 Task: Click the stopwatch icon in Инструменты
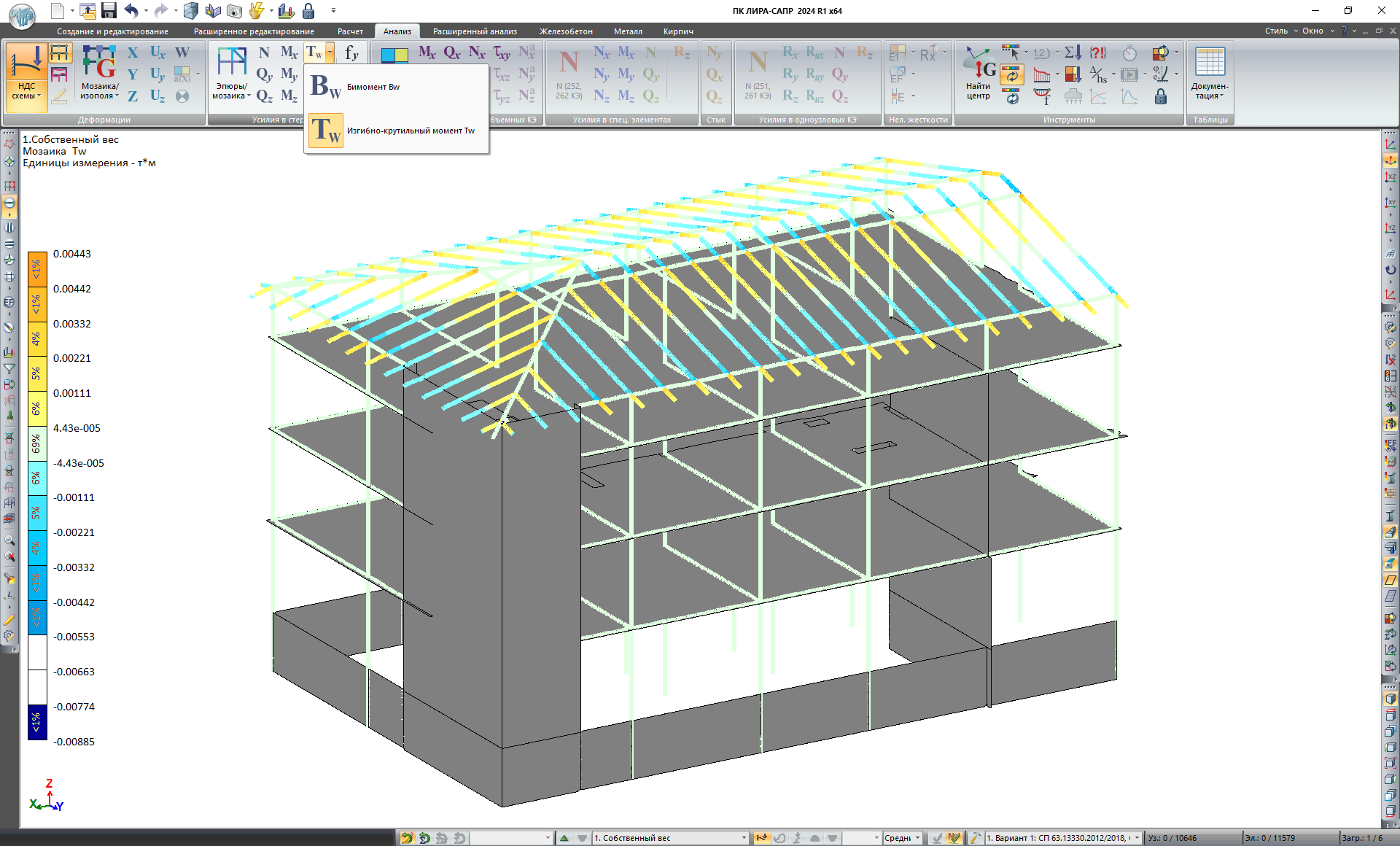pyautogui.click(x=1129, y=53)
